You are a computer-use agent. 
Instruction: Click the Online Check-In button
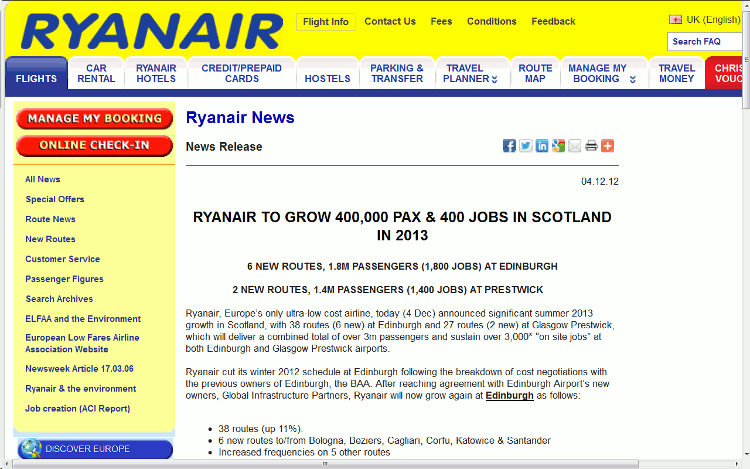[x=94, y=145]
